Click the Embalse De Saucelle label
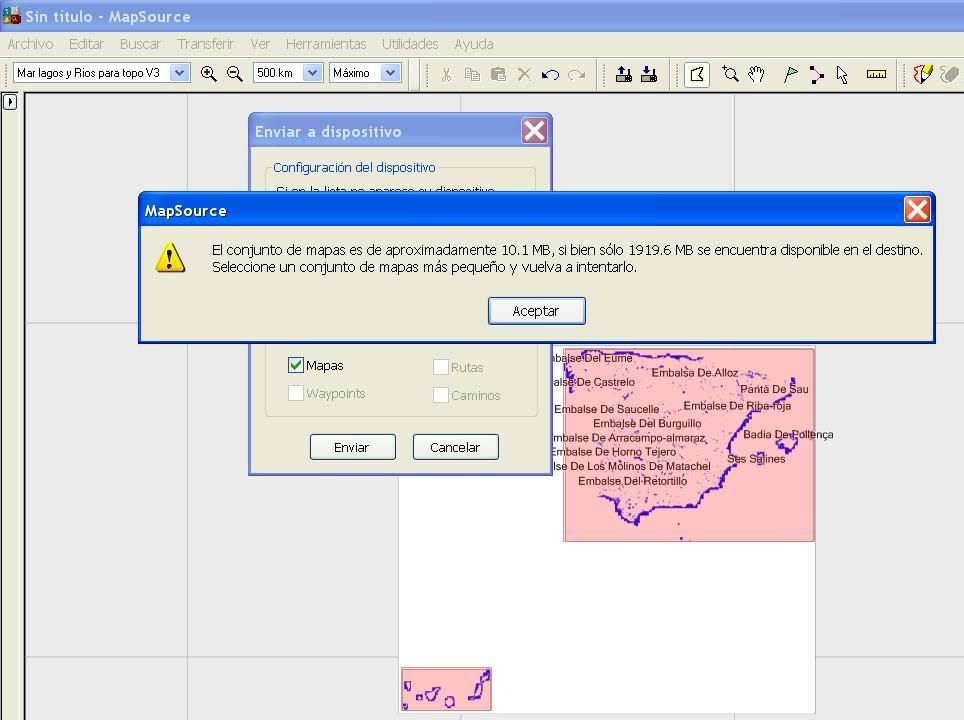 (x=607, y=409)
